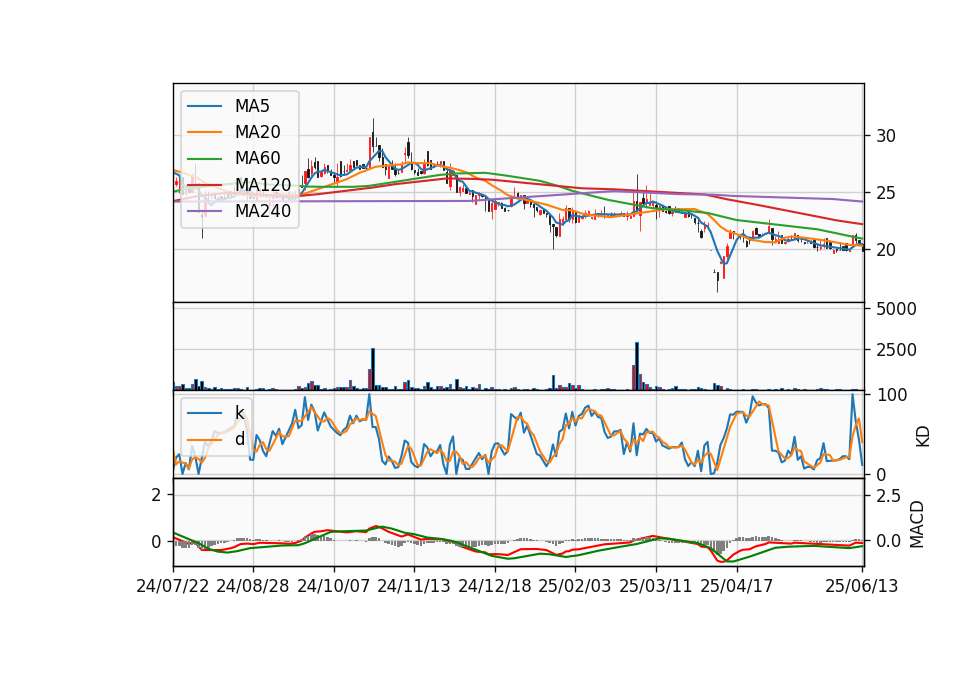This screenshot has width=960, height=690.
Task: Click the price axis value 30
Action: [886, 136]
